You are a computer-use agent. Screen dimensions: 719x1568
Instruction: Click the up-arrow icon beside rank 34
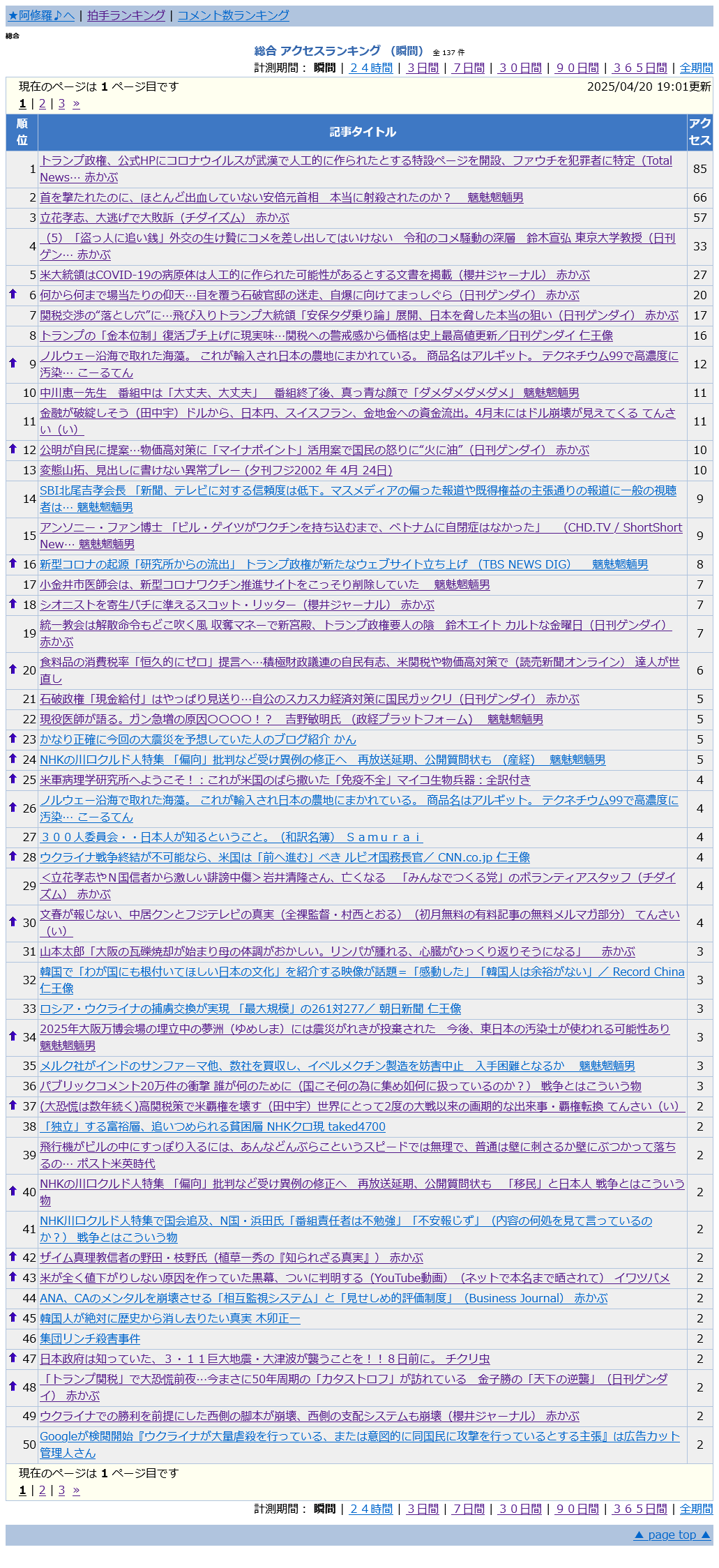[x=13, y=1036]
